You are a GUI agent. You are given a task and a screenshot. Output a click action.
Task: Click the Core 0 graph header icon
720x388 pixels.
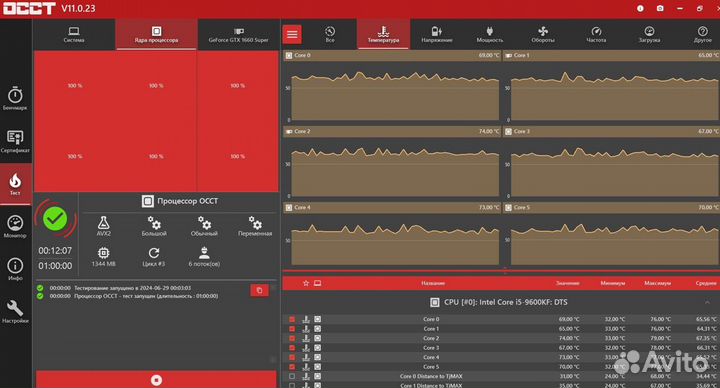coord(289,55)
